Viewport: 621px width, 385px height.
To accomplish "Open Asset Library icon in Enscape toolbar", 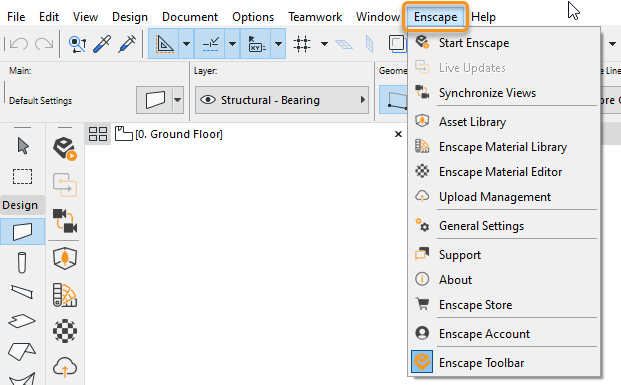I will point(65,259).
